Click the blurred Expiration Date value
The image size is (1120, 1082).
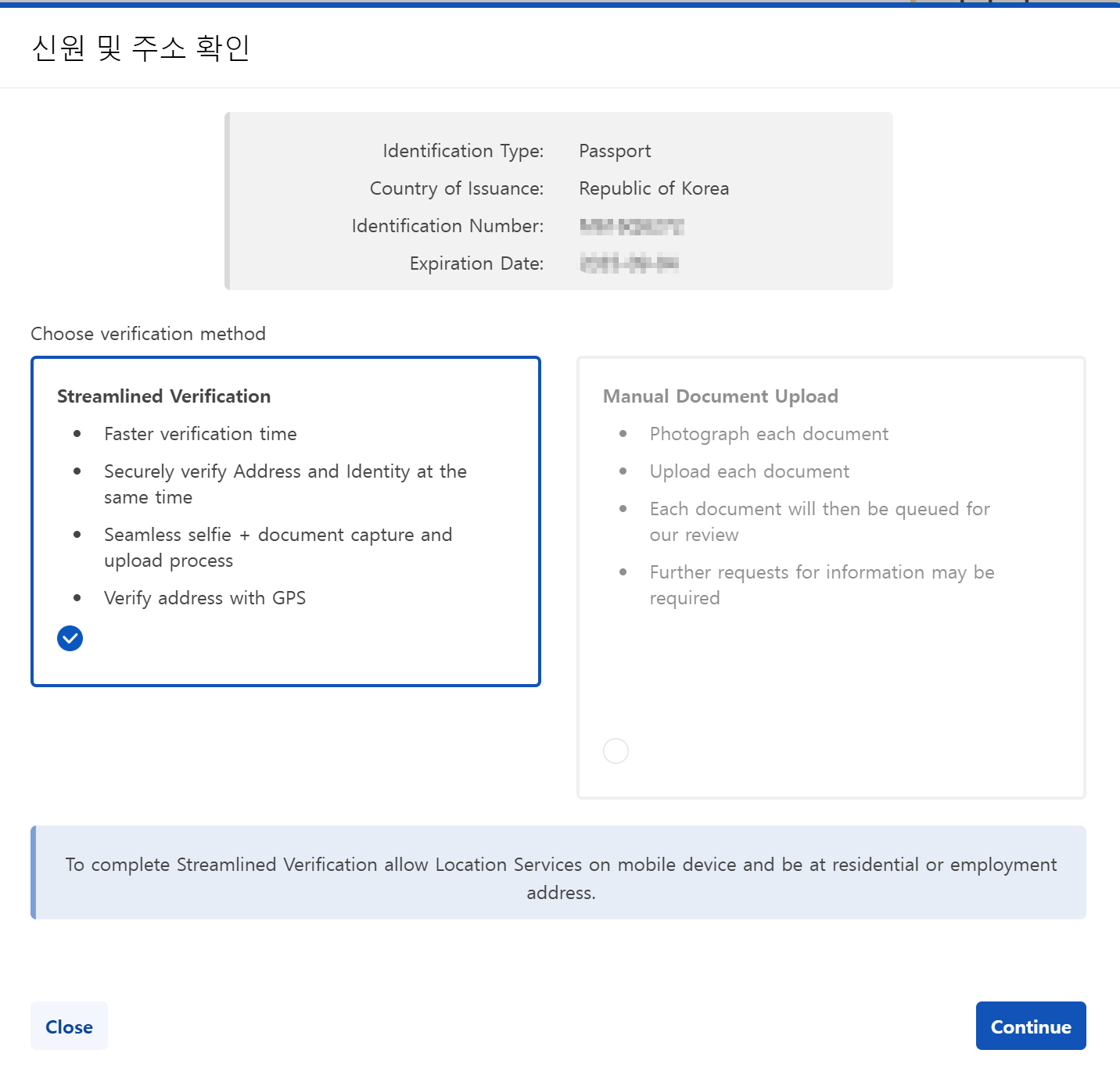[x=629, y=263]
